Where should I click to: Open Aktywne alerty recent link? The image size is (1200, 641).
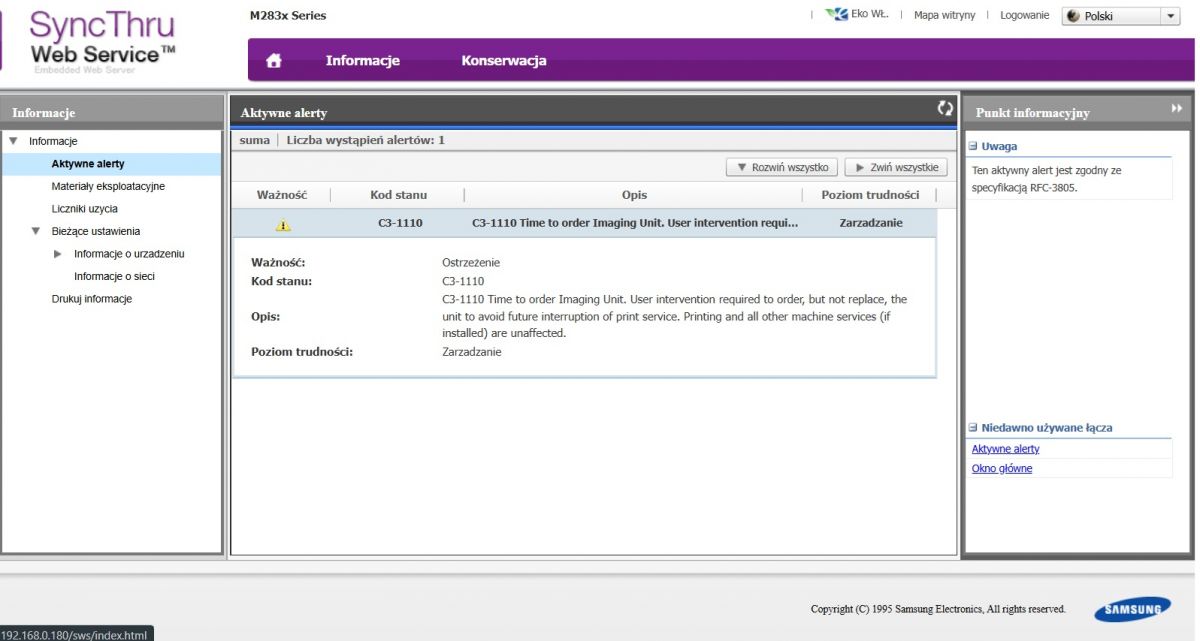pos(1005,449)
